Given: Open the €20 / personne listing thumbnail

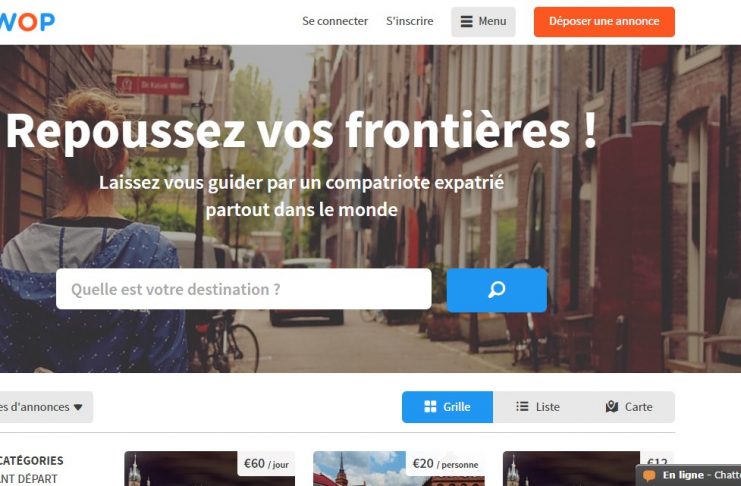Looking at the screenshot, I should point(398,469).
